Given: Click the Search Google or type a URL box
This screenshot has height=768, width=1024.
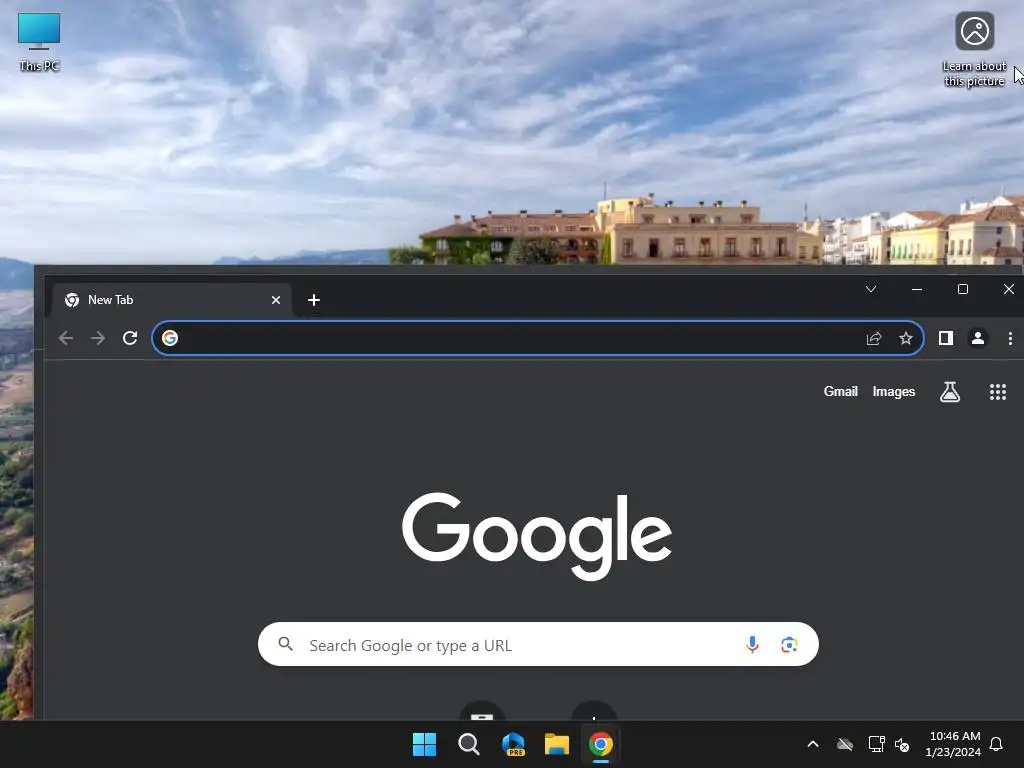Looking at the screenshot, I should (x=538, y=645).
